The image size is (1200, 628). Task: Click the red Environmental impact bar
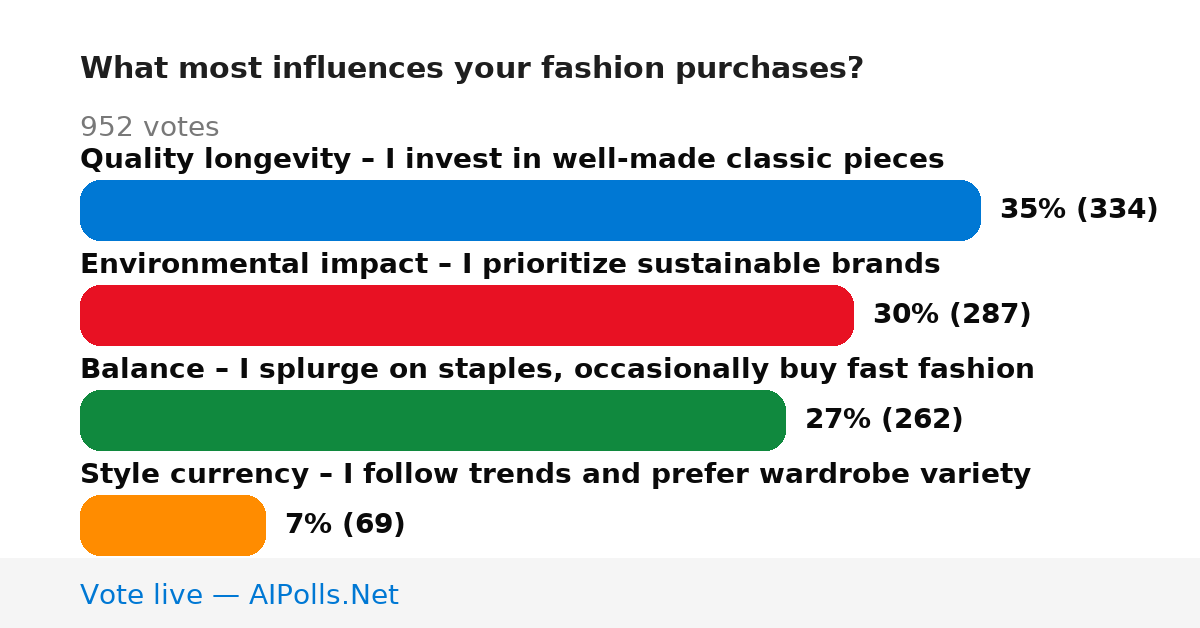(467, 315)
